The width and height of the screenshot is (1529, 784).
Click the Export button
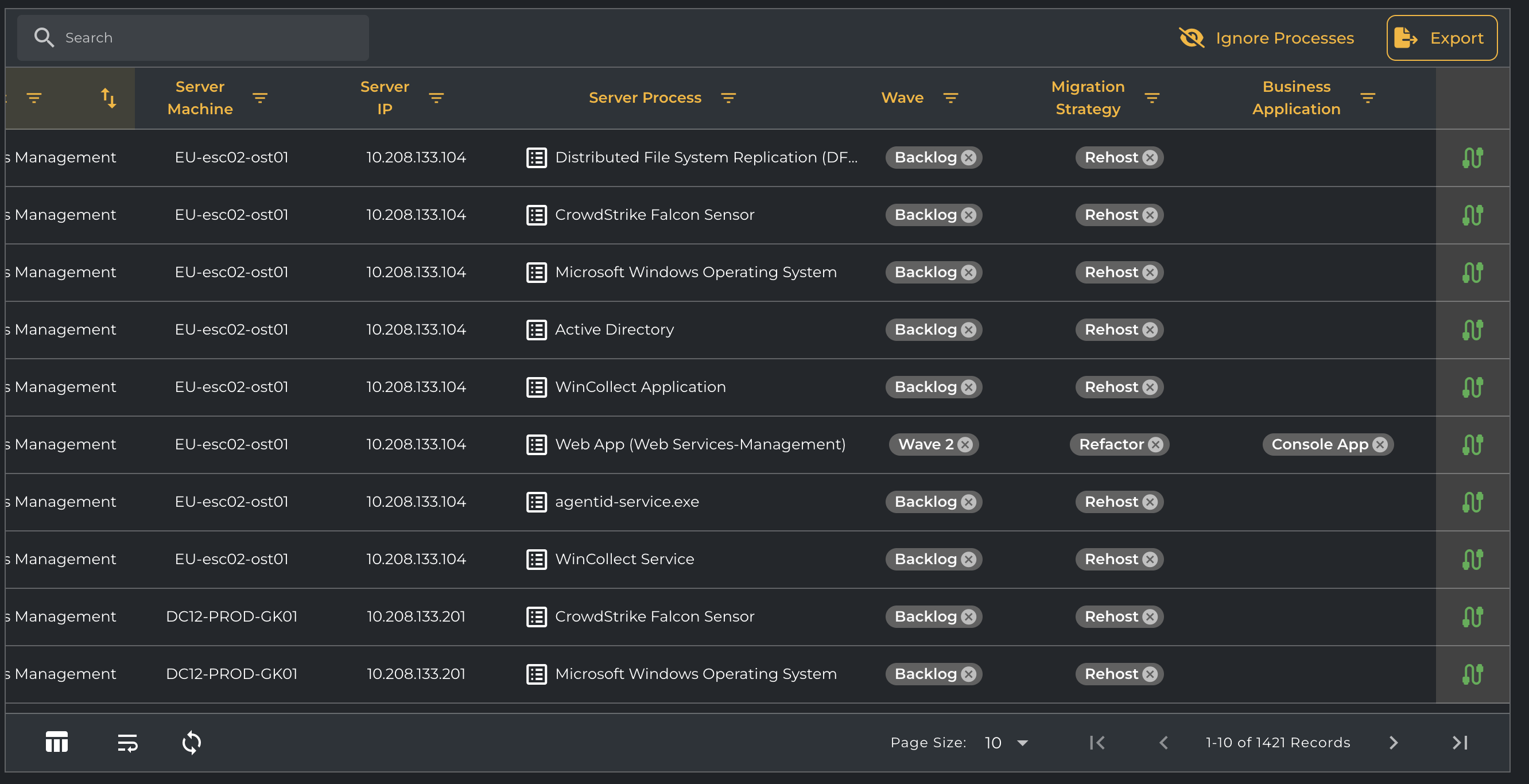(x=1441, y=38)
